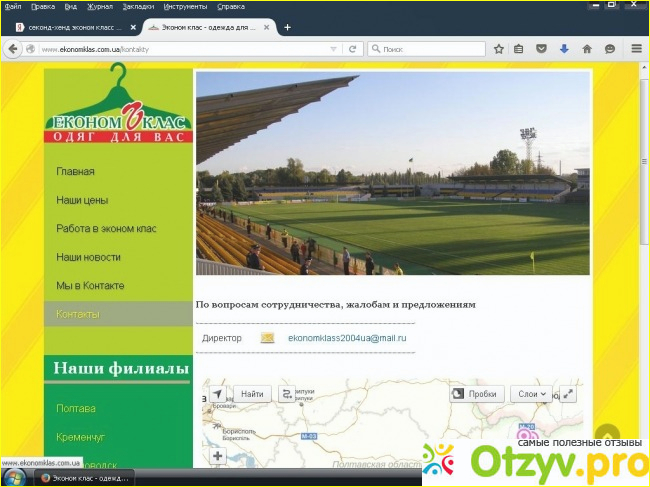650x487 pixels.
Task: Reload the page from the address bar
Action: coord(352,48)
